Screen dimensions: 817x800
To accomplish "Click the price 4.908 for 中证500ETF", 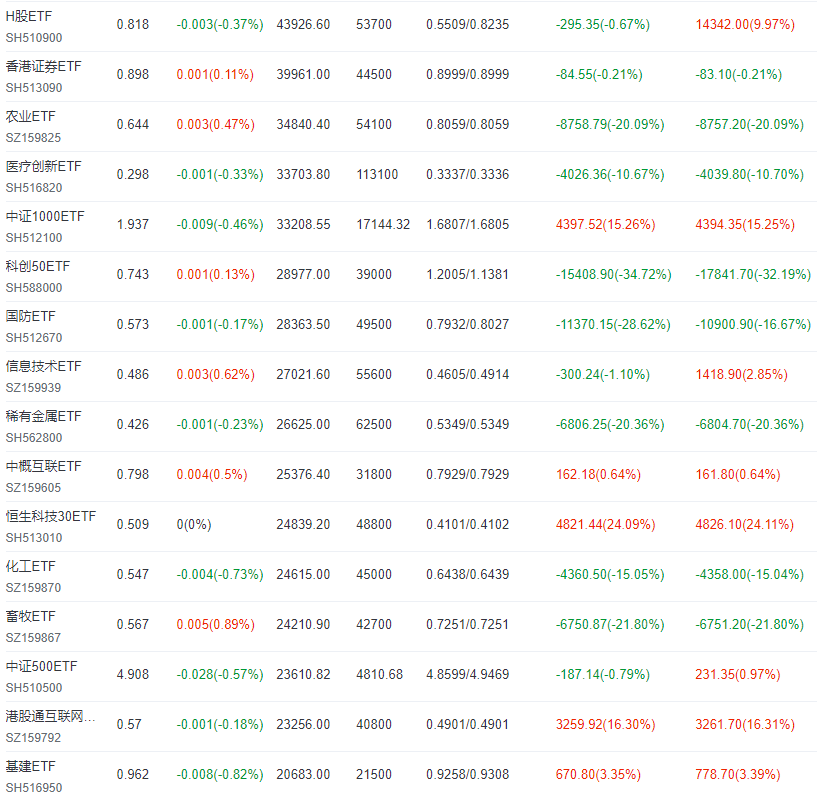I will pyautogui.click(x=133, y=675).
